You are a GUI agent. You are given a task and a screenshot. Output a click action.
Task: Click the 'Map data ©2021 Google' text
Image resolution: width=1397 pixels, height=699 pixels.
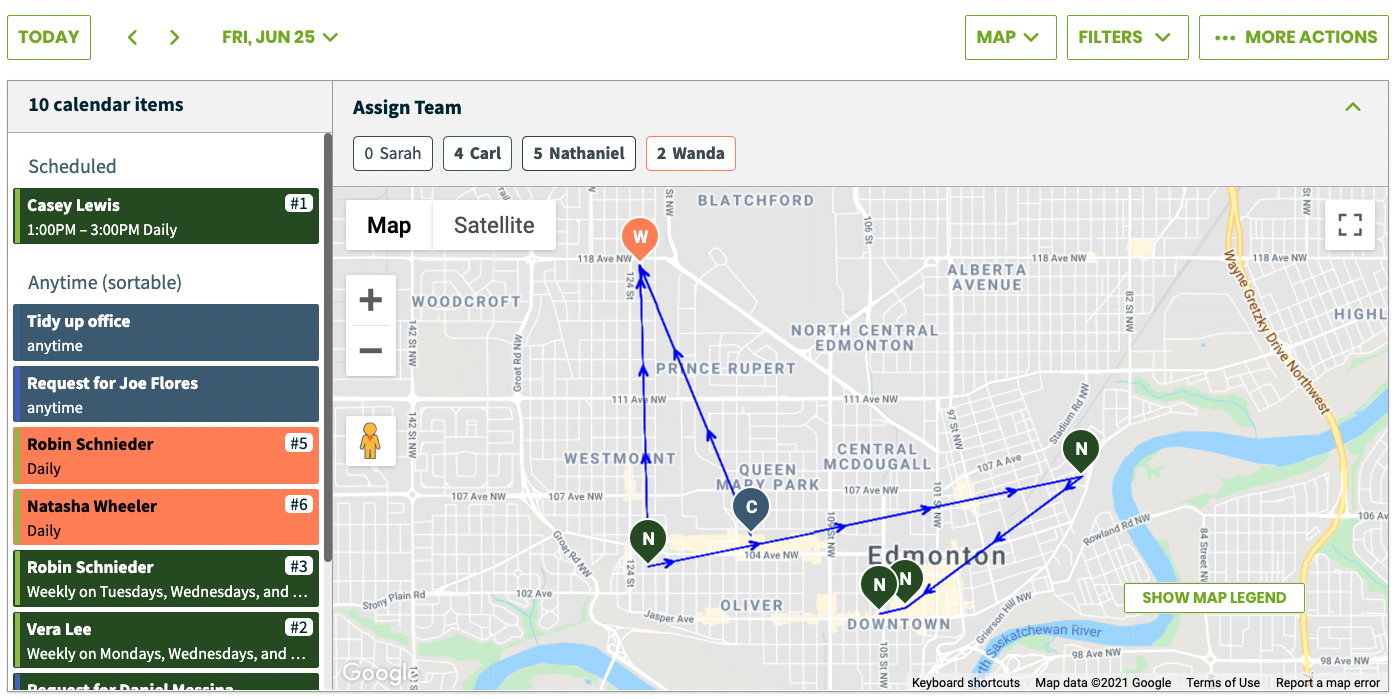click(1103, 683)
